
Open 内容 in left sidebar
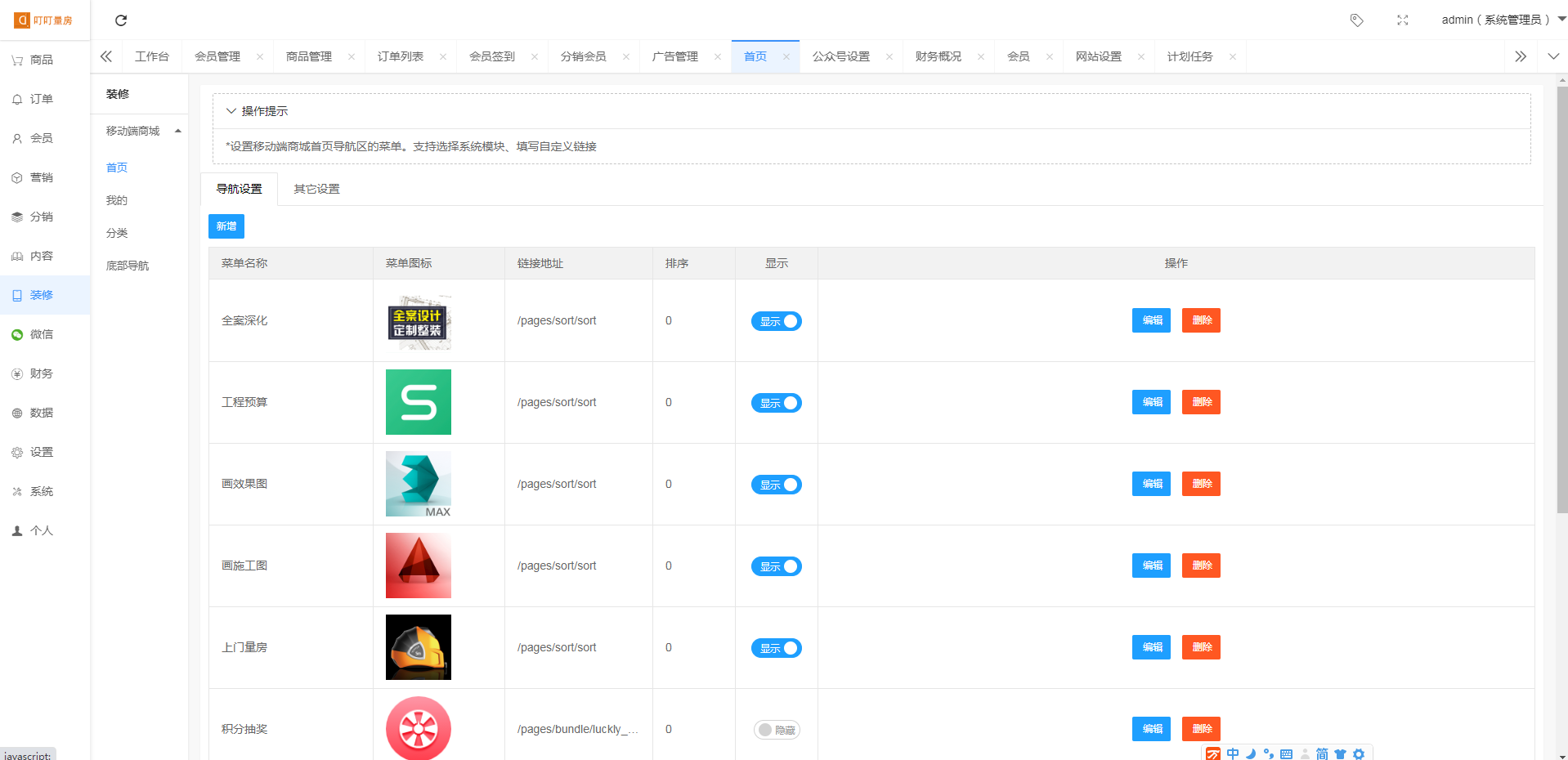tap(45, 256)
